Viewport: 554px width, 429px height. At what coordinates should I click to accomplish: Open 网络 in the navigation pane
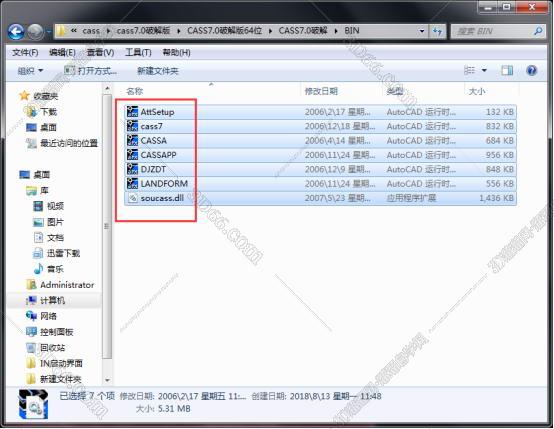[49, 316]
